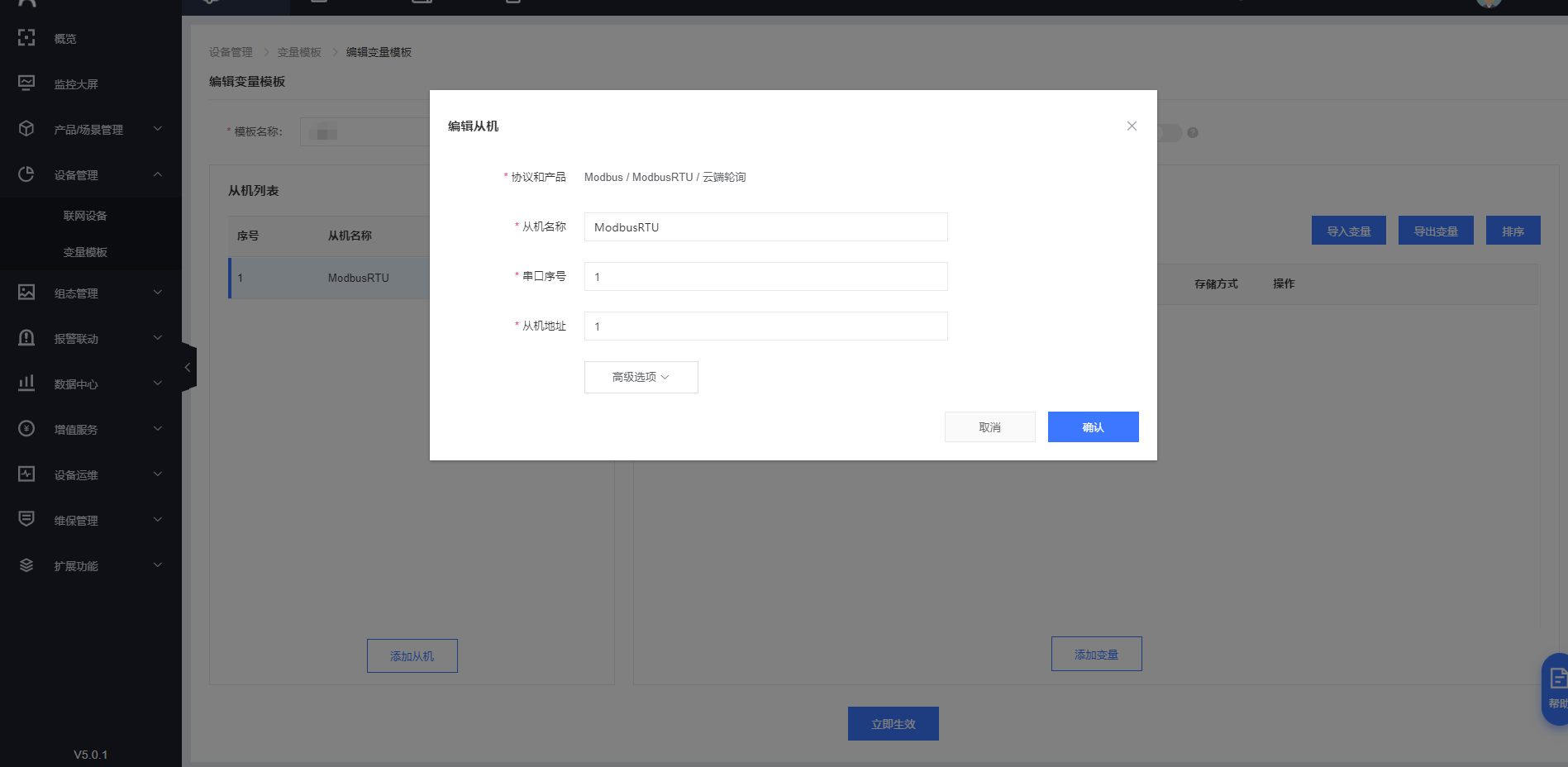
Task: Click the 监控大屏 monitor screen icon
Action: [x=26, y=83]
